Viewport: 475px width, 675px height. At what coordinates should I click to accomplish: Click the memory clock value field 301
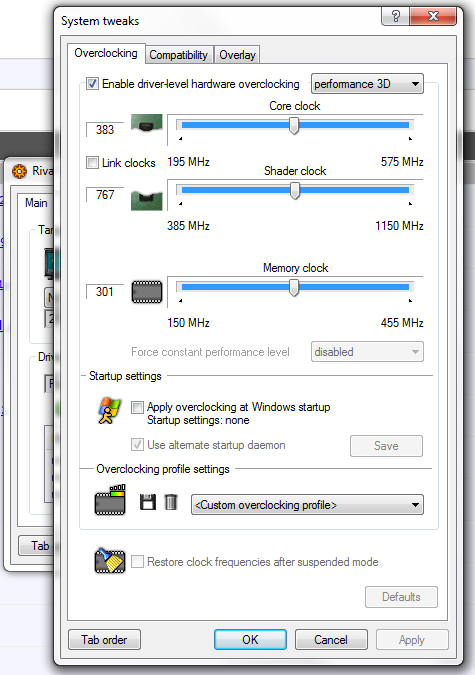[105, 292]
